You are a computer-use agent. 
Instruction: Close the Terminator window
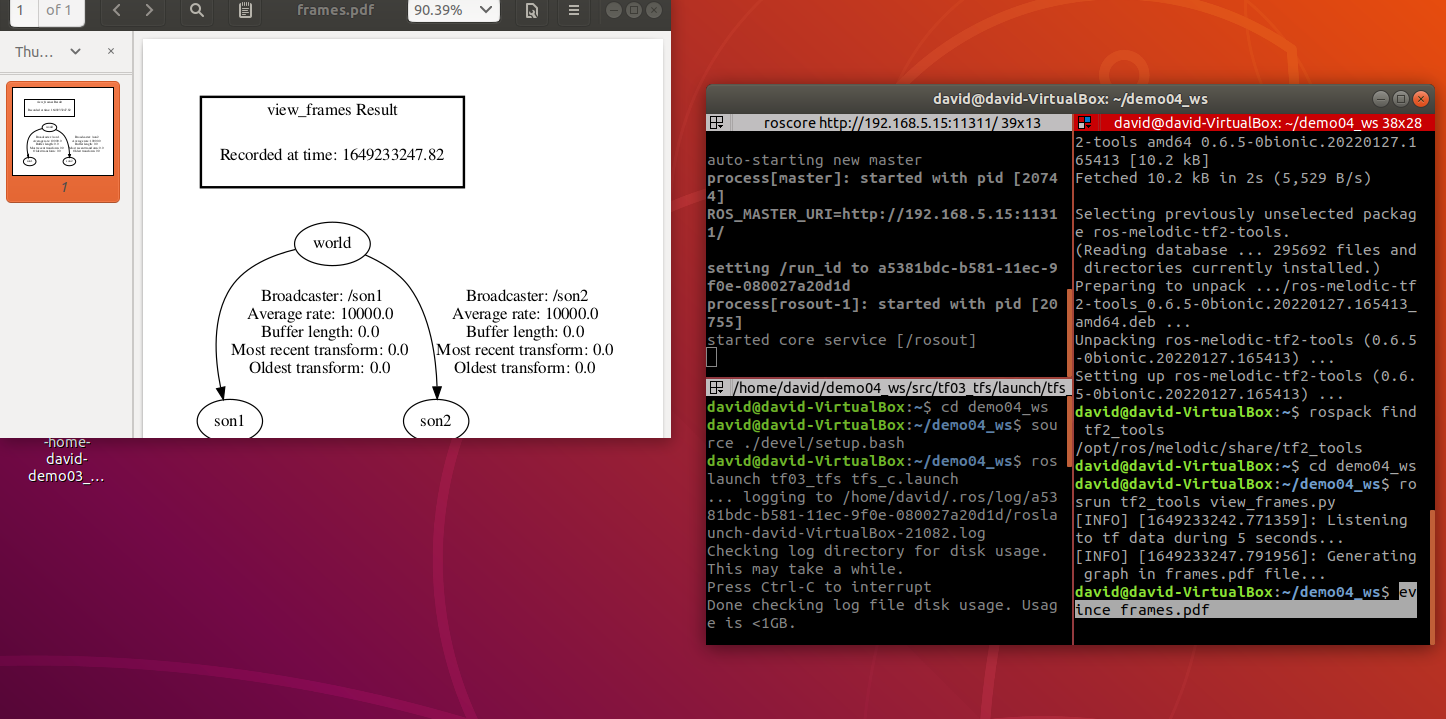[1420, 99]
